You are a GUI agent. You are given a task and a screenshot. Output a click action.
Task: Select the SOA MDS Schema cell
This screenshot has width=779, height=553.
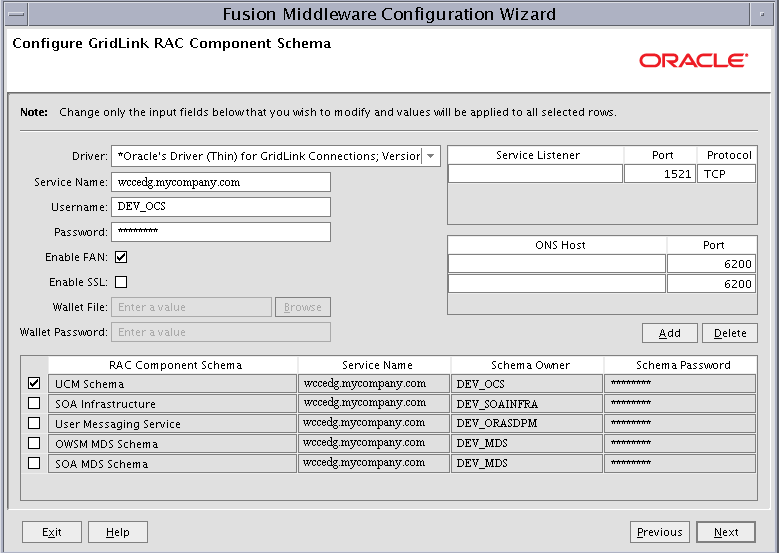pyautogui.click(x=172, y=463)
